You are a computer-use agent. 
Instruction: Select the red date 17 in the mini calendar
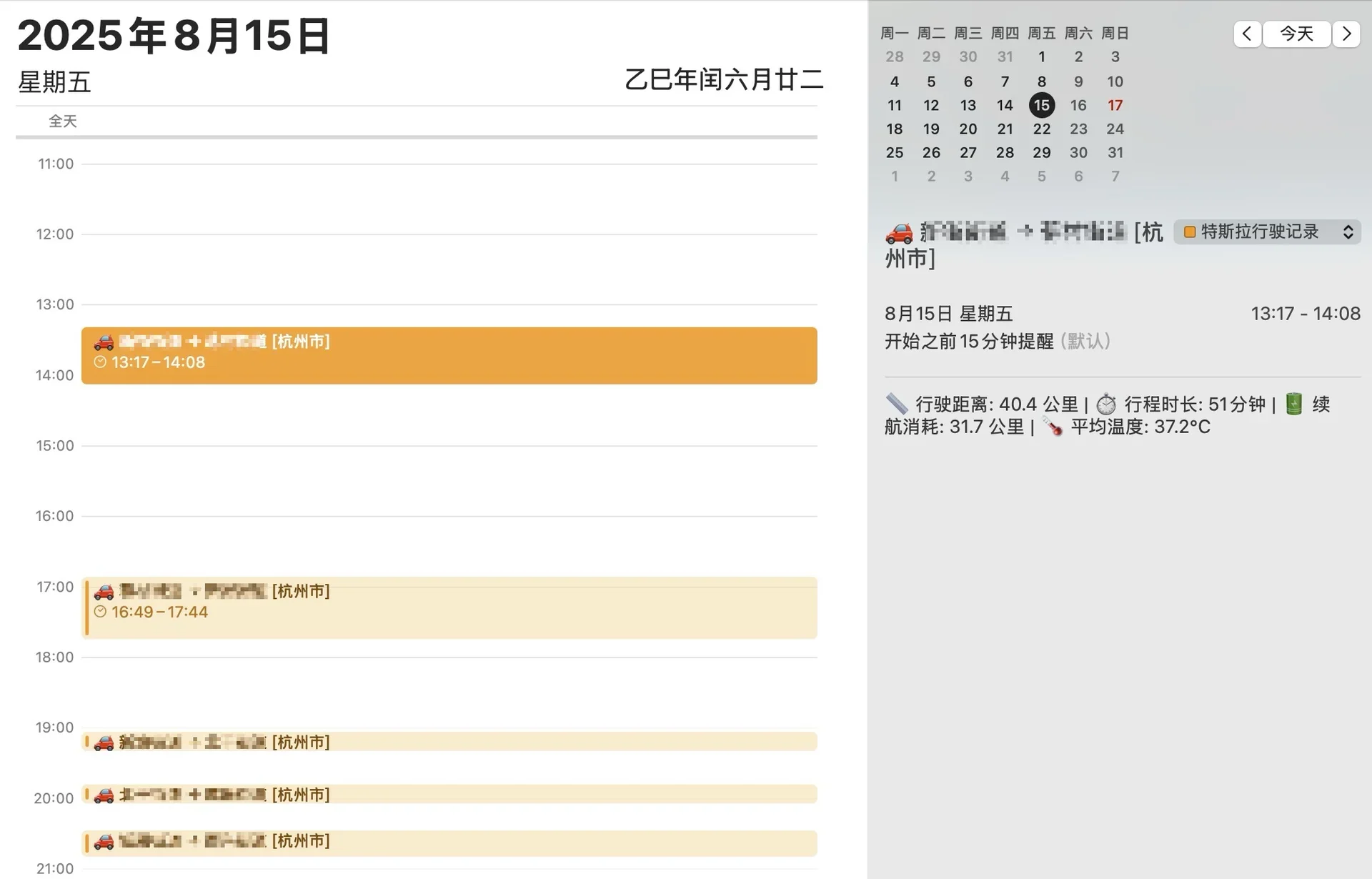(x=1115, y=105)
